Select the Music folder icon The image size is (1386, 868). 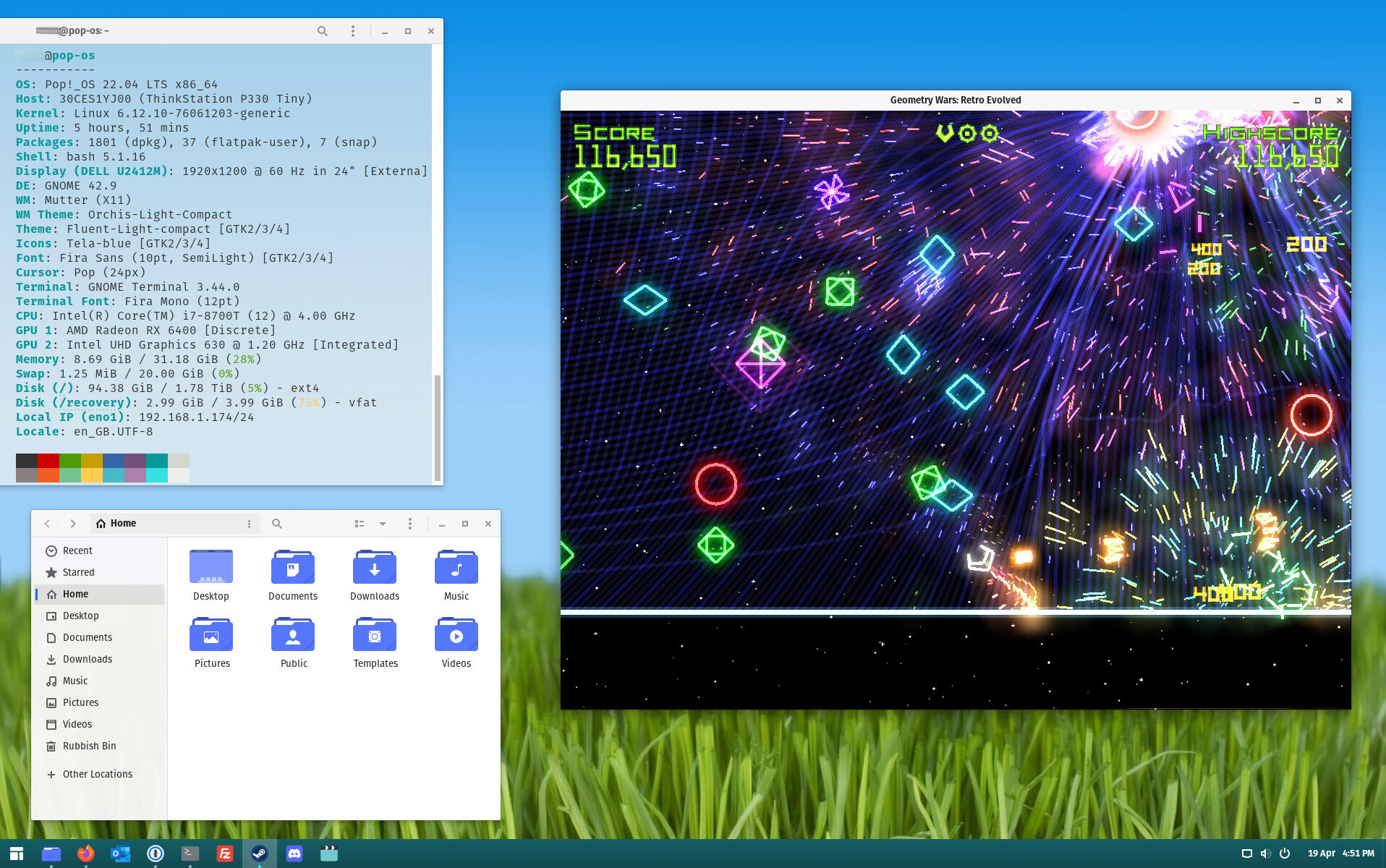coord(456,567)
